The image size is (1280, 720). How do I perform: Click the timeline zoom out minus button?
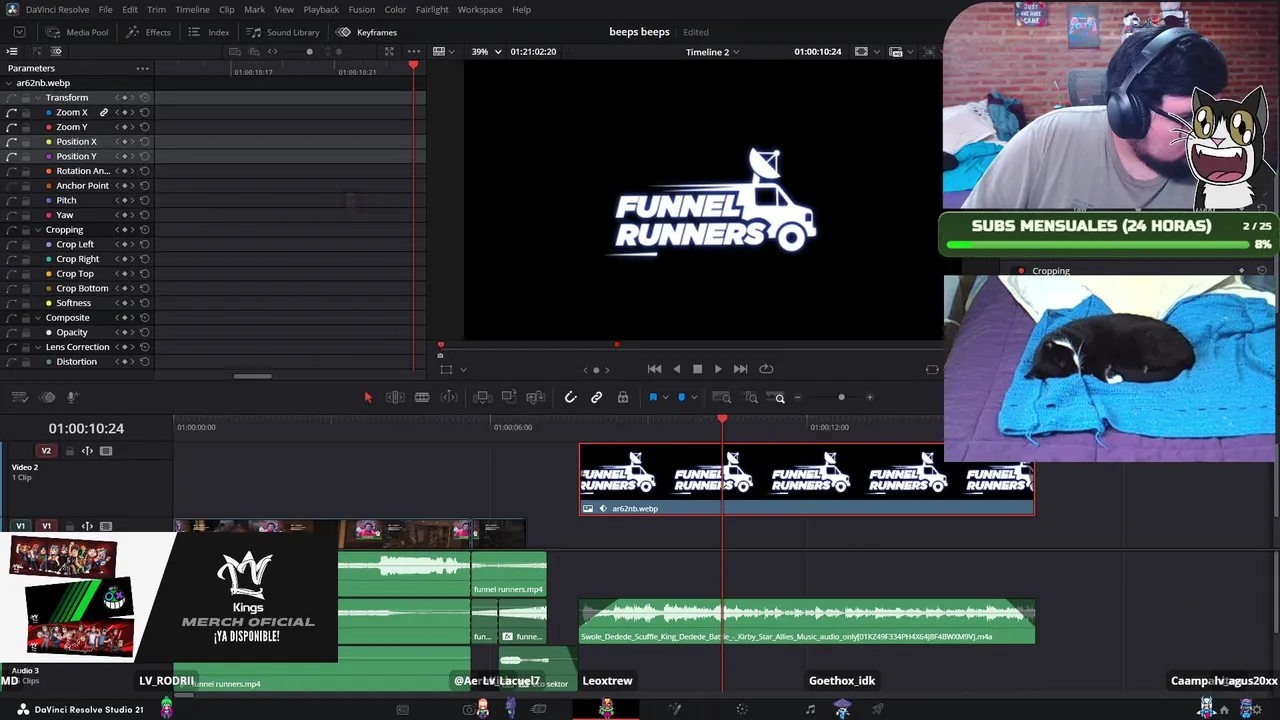click(x=797, y=398)
